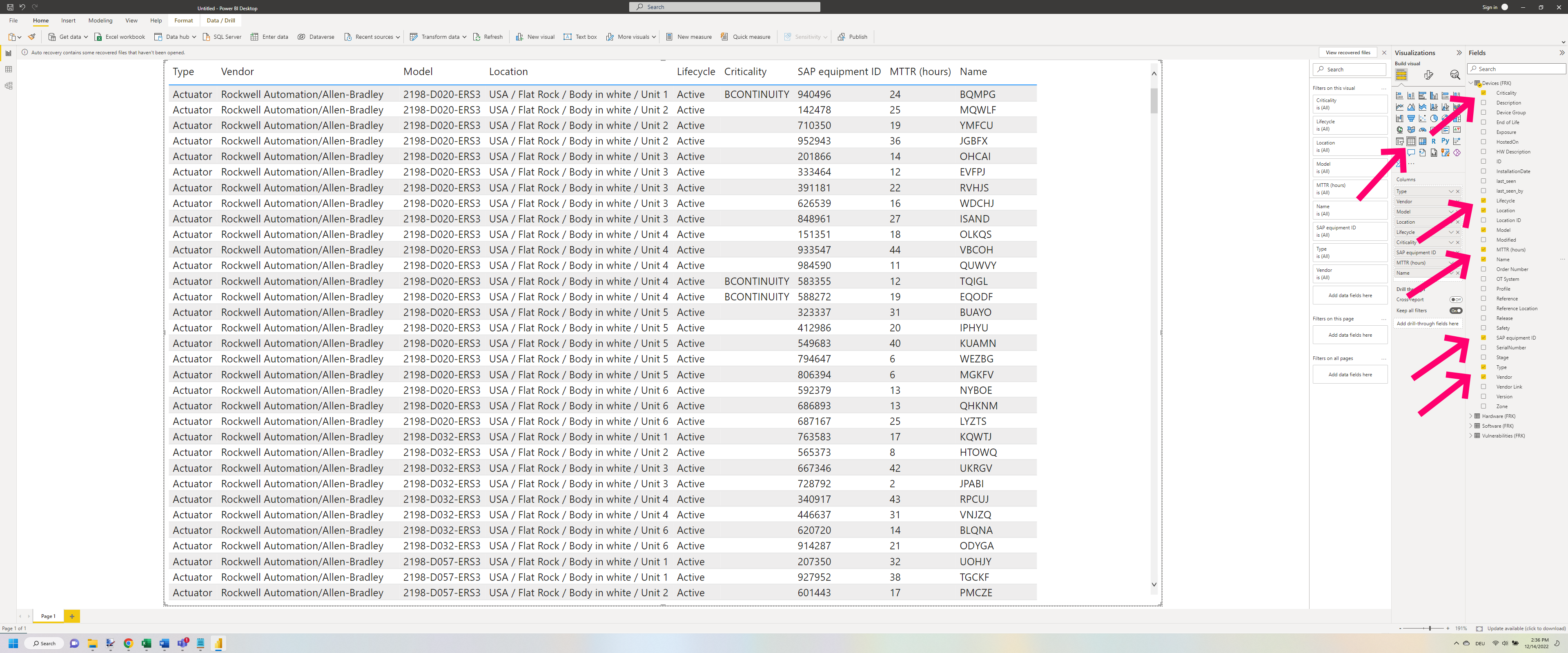Add a new page with plus button
1568x653 pixels.
click(x=72, y=617)
